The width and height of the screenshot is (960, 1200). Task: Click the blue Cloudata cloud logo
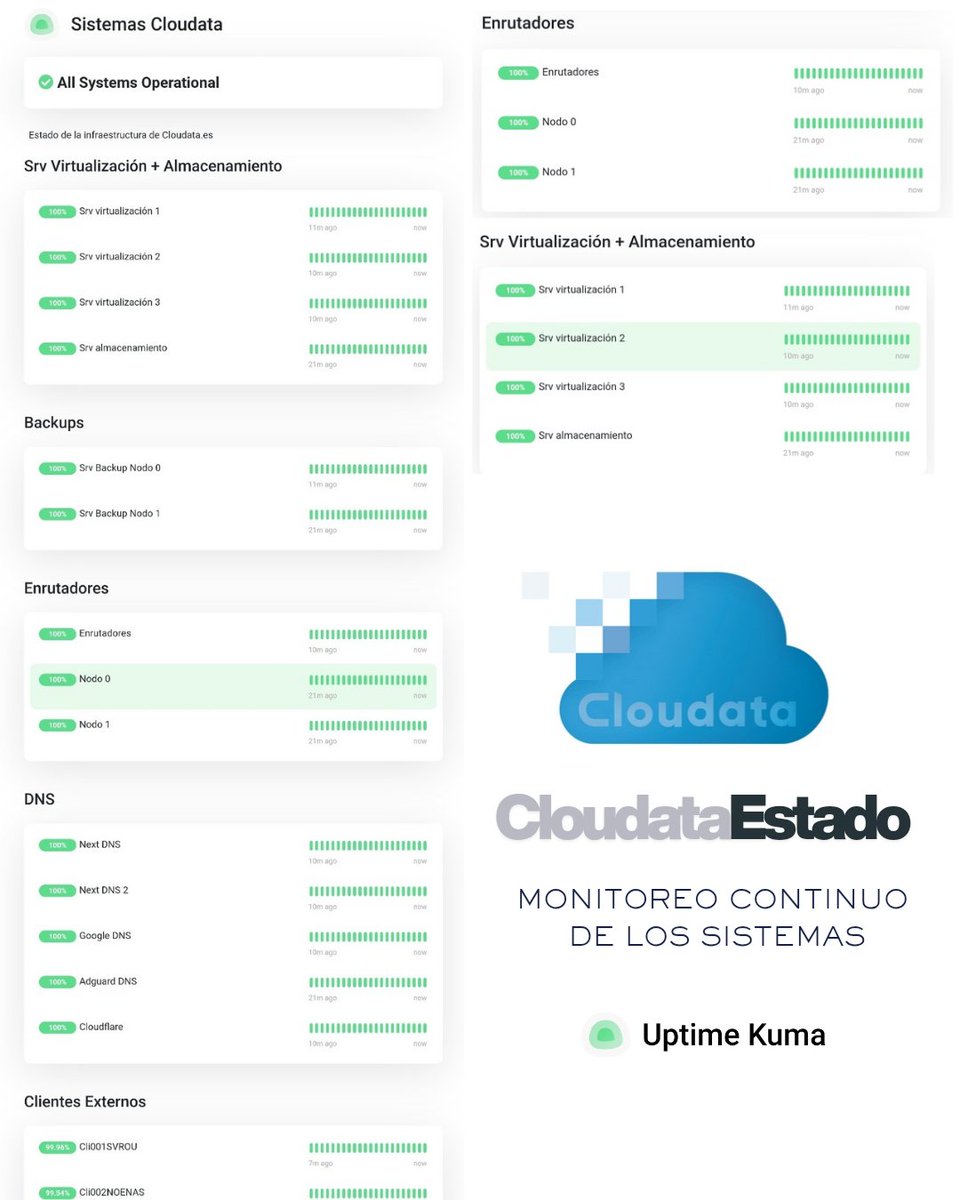[675, 657]
